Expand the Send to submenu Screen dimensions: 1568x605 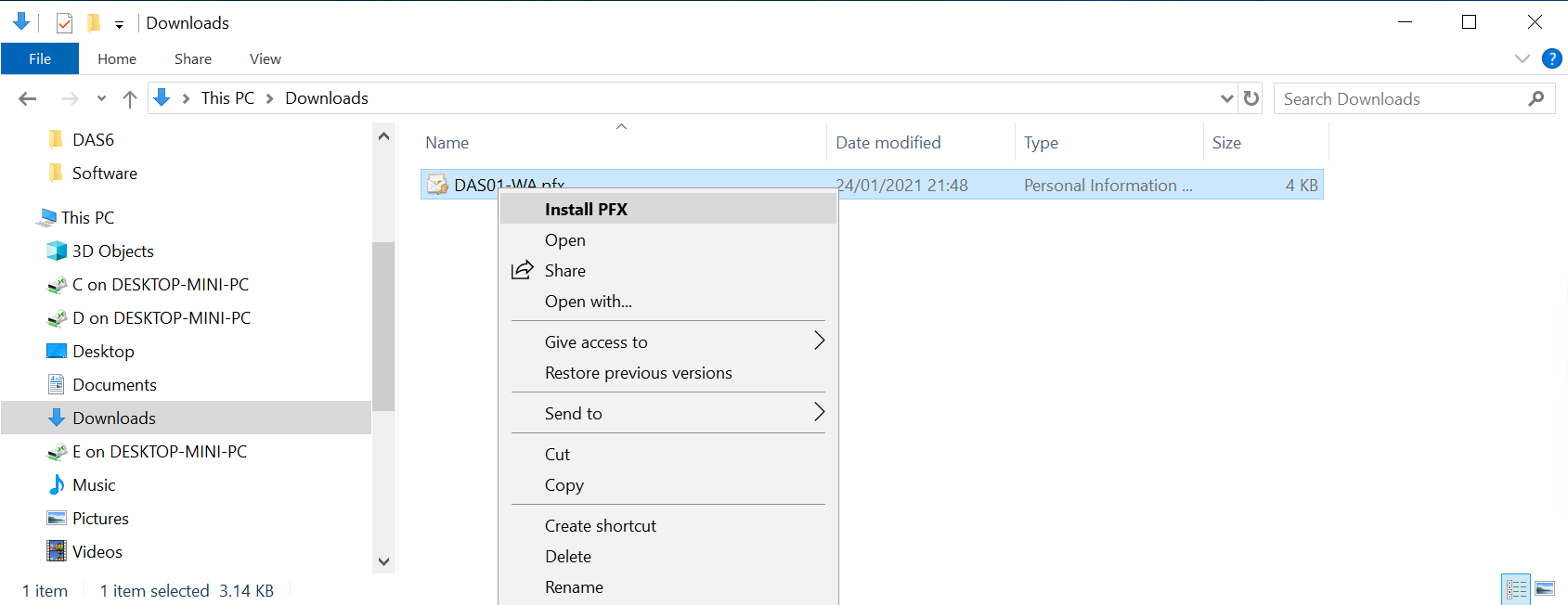pos(819,413)
